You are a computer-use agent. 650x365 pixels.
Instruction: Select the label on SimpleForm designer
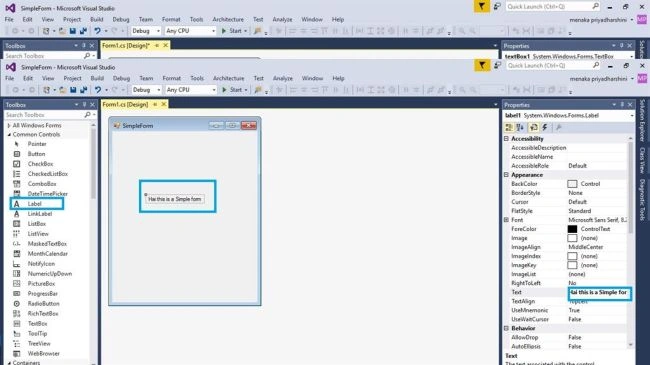pyautogui.click(x=175, y=199)
